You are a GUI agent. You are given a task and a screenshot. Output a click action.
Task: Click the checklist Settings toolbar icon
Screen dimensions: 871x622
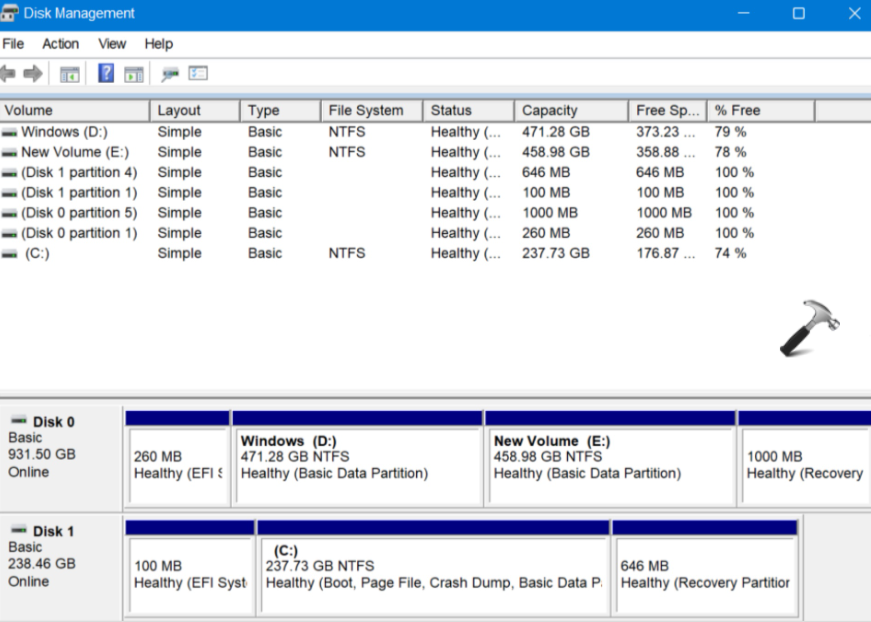[x=198, y=74]
